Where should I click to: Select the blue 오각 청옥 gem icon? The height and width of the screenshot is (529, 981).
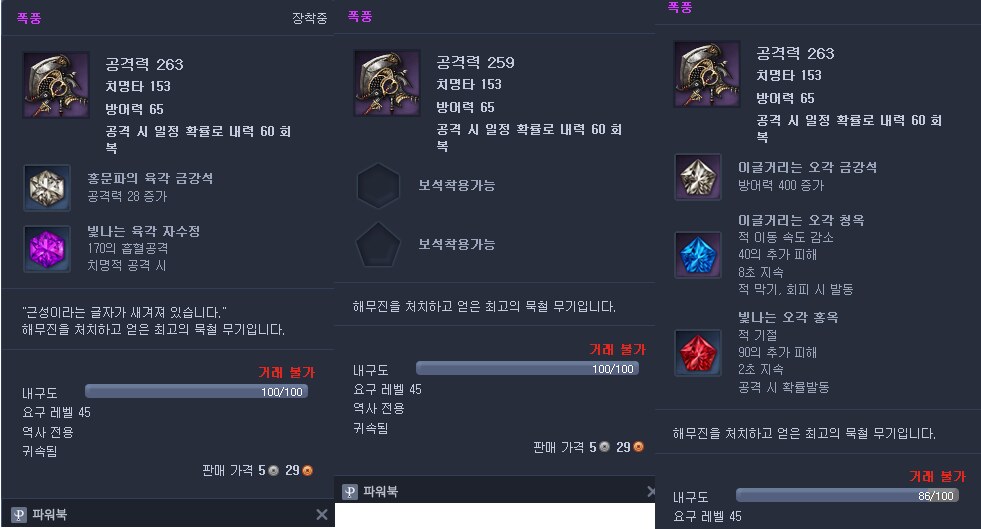tap(698, 254)
